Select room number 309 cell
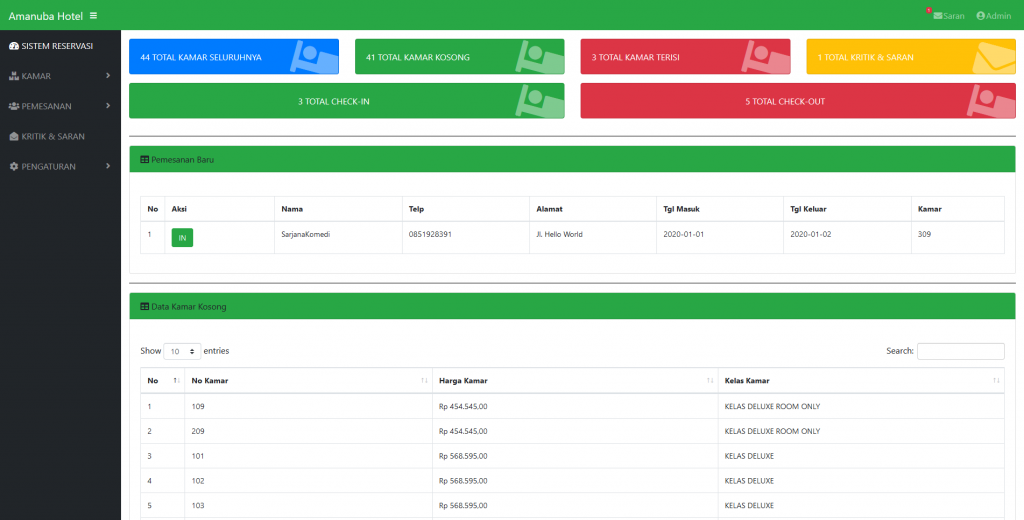Viewport: 1024px width, 520px height. pos(958,238)
